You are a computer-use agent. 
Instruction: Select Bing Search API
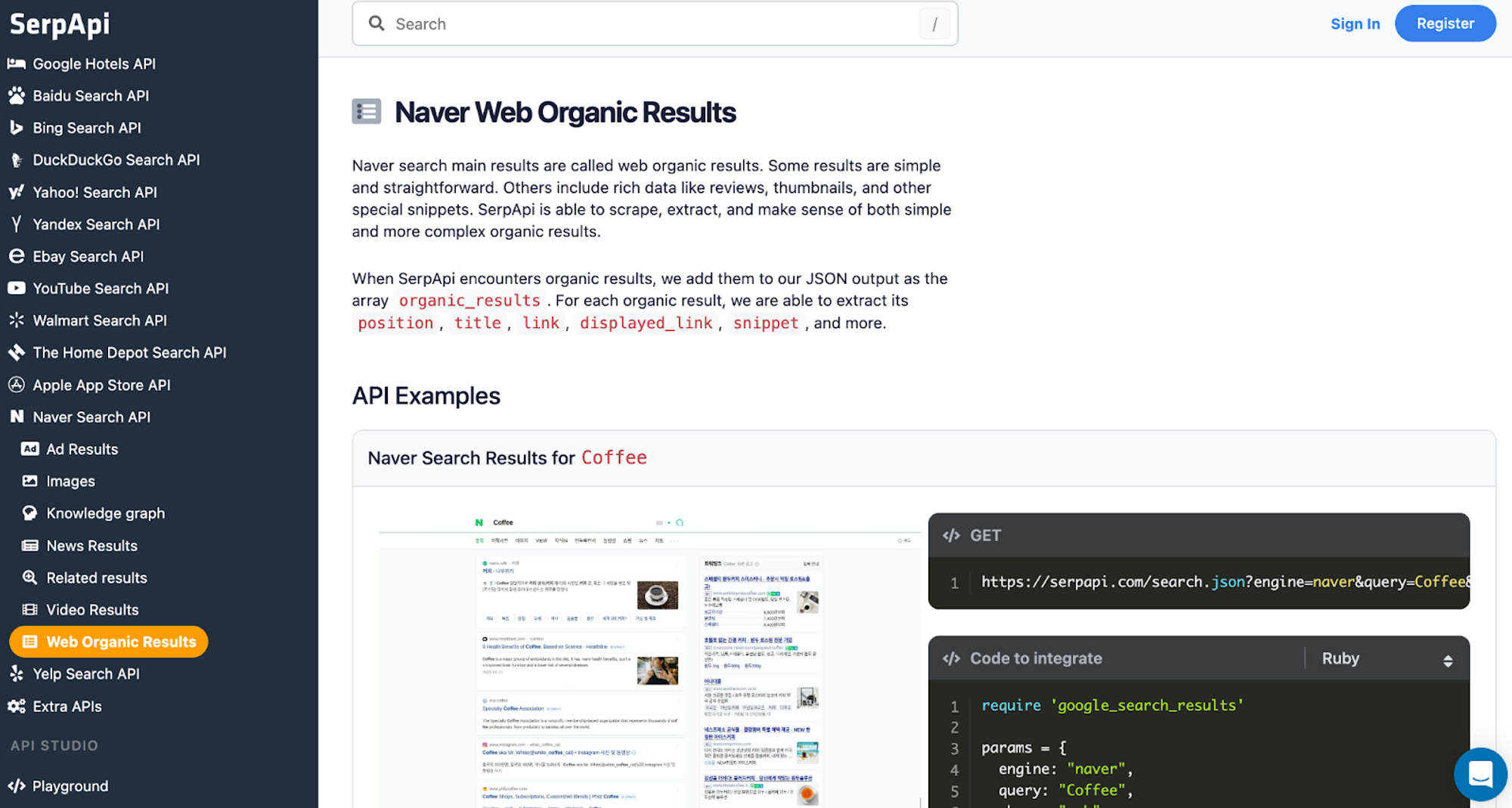(87, 128)
